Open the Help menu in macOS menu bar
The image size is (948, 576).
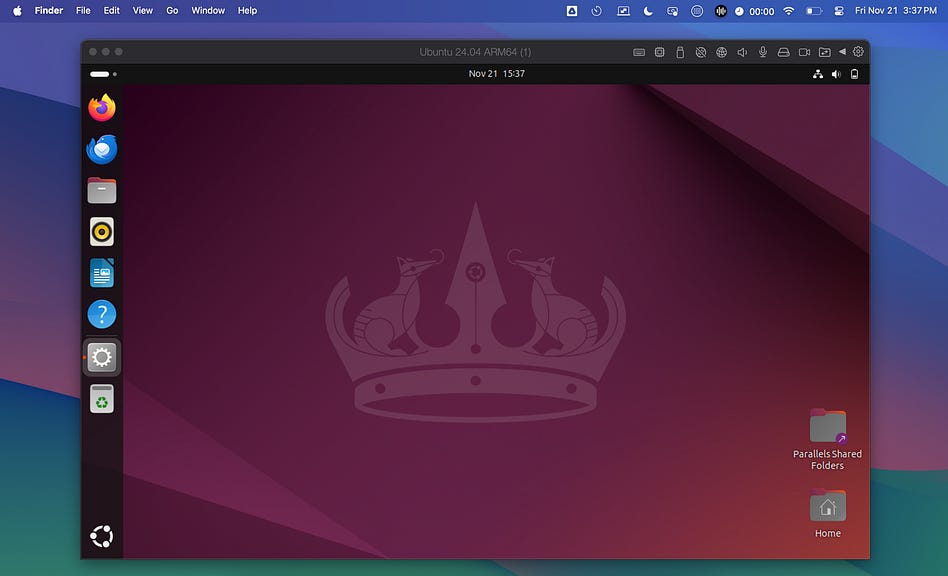tap(247, 11)
